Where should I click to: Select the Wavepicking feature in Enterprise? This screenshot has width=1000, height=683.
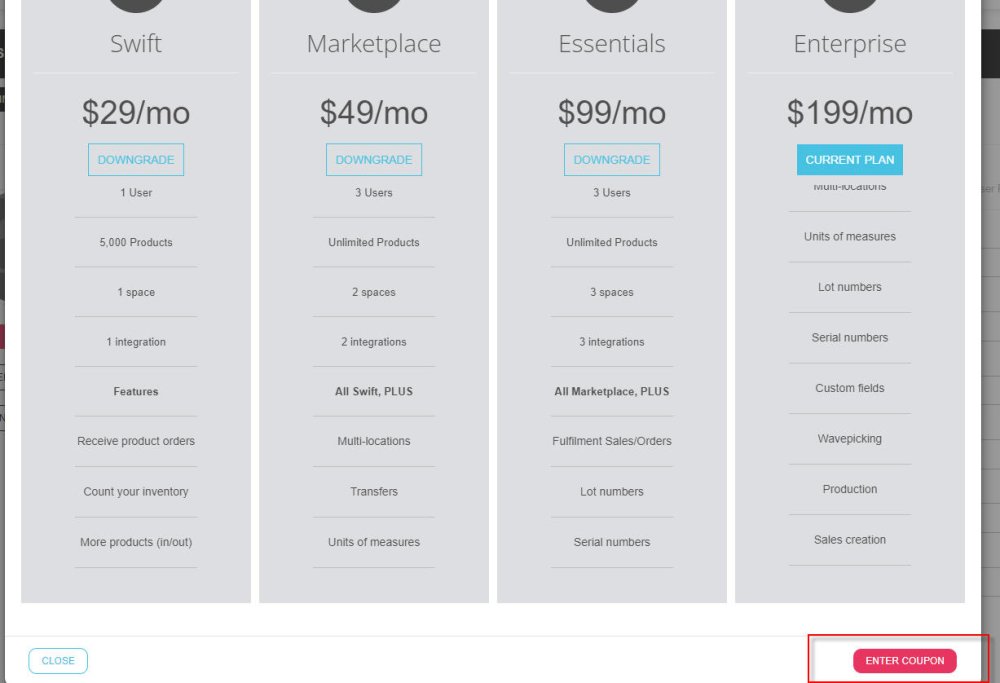[850, 439]
